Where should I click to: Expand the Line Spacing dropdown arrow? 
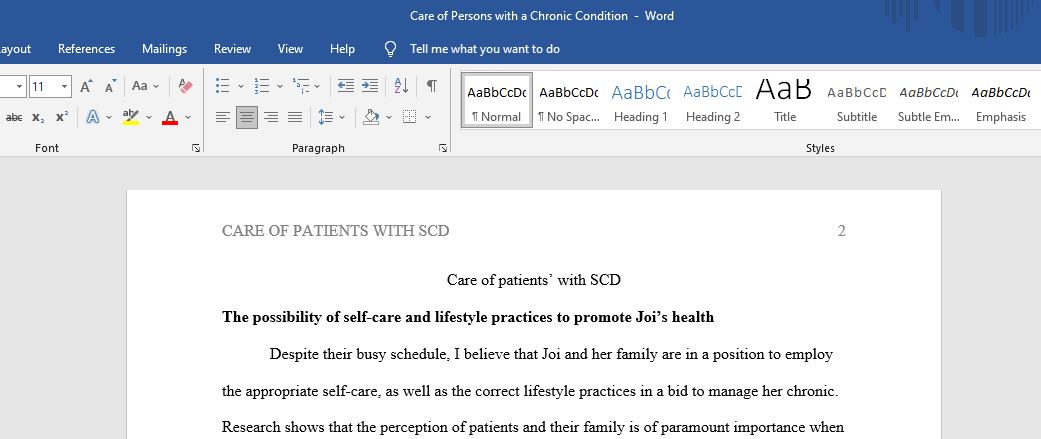tap(342, 118)
